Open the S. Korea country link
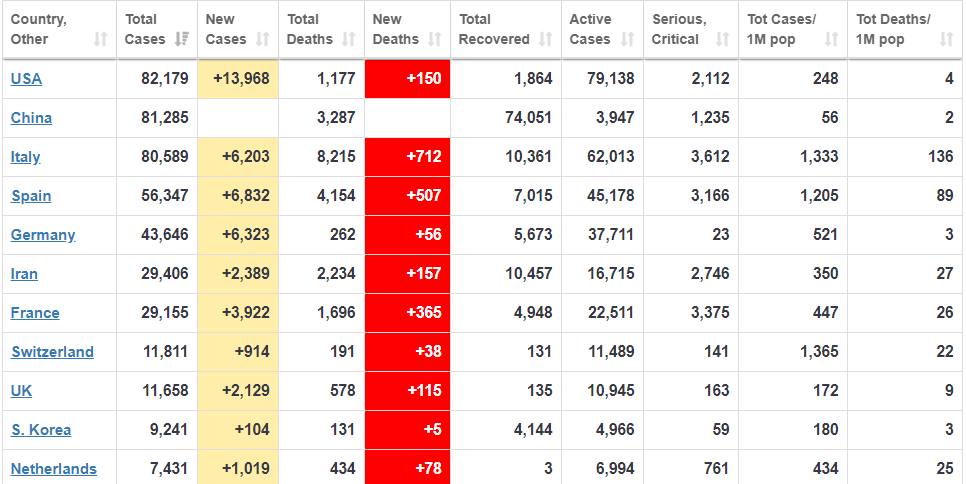 (41, 430)
